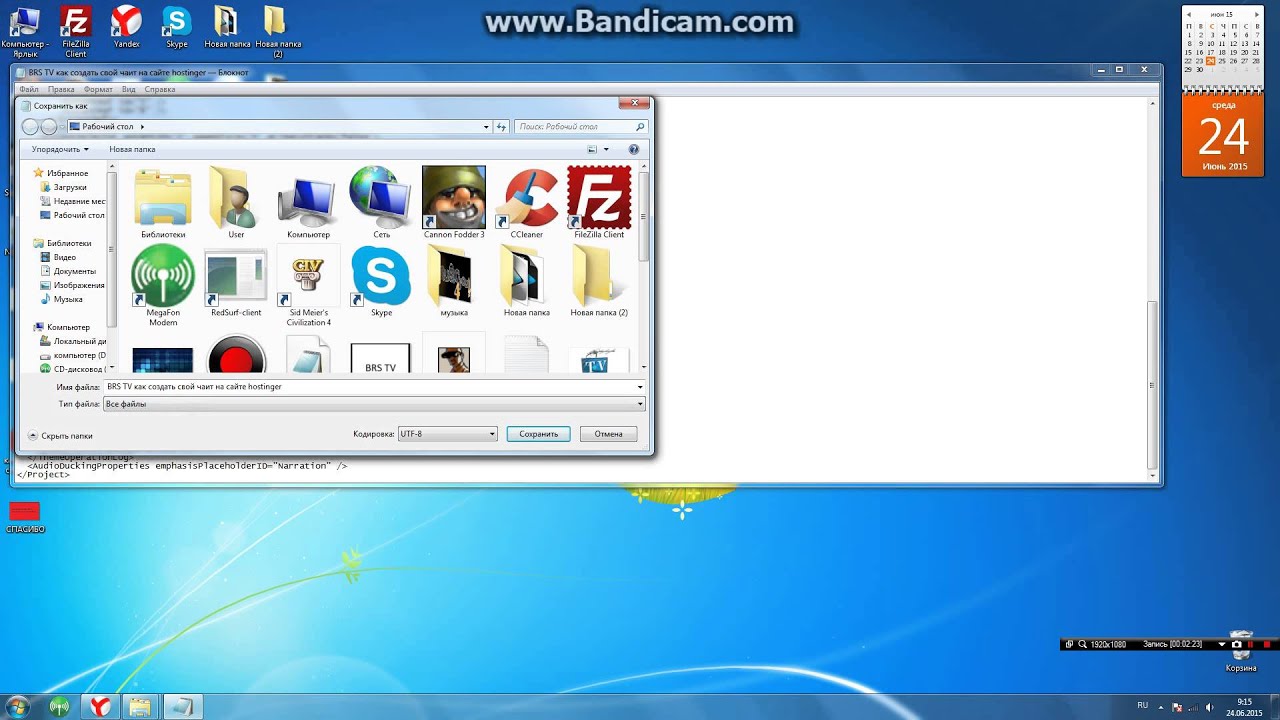Click the Сохранить button

point(538,434)
